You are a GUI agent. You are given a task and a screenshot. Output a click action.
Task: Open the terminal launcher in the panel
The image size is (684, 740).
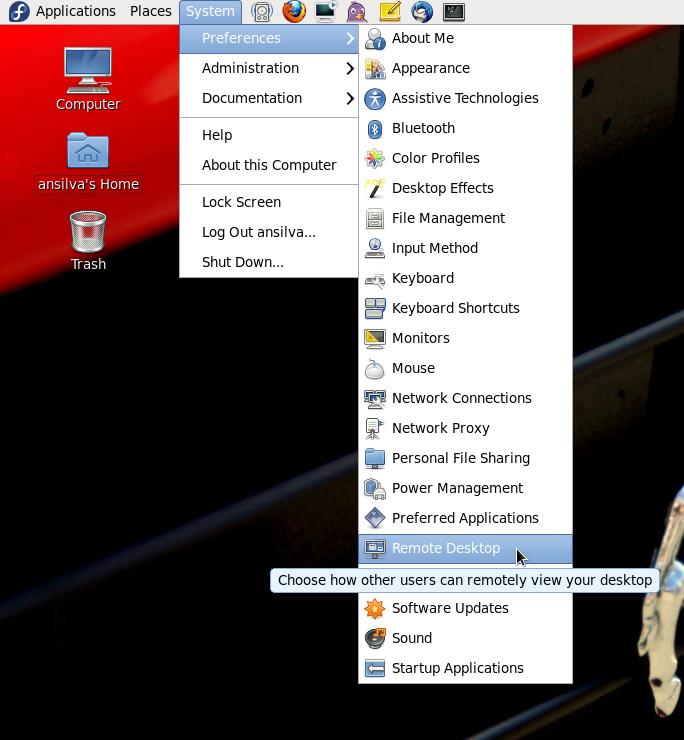pos(454,12)
